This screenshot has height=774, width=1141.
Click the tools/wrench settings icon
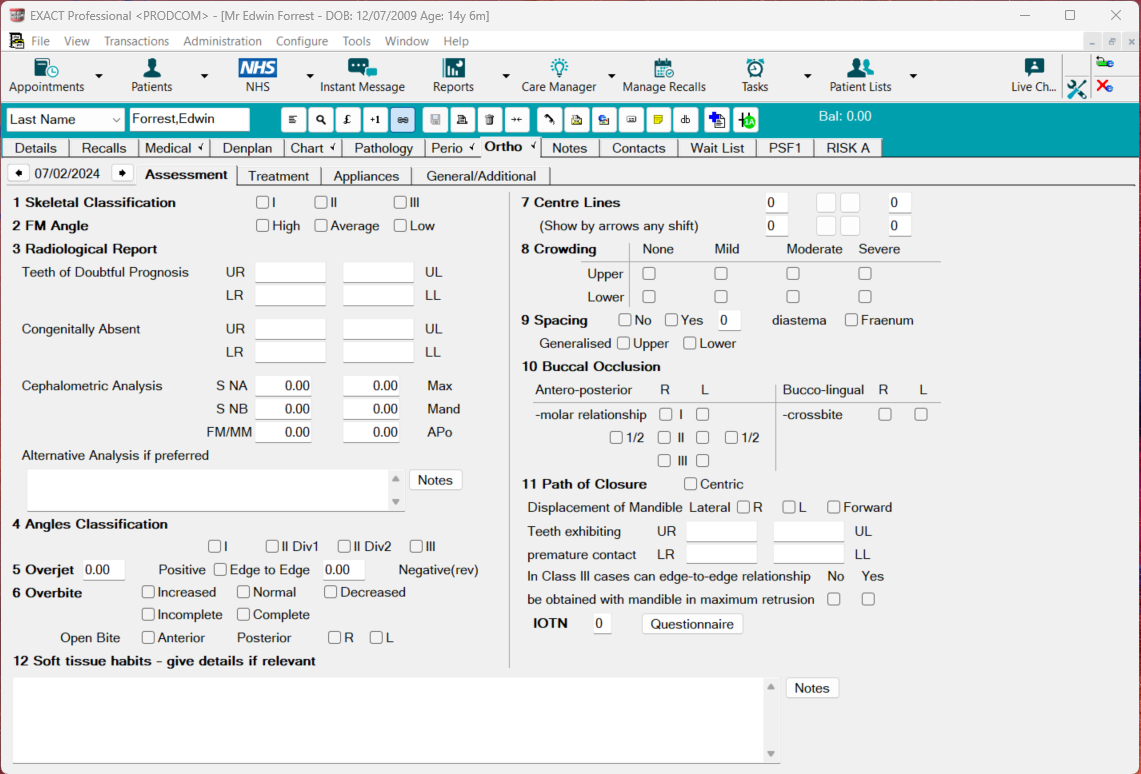pyautogui.click(x=1077, y=89)
